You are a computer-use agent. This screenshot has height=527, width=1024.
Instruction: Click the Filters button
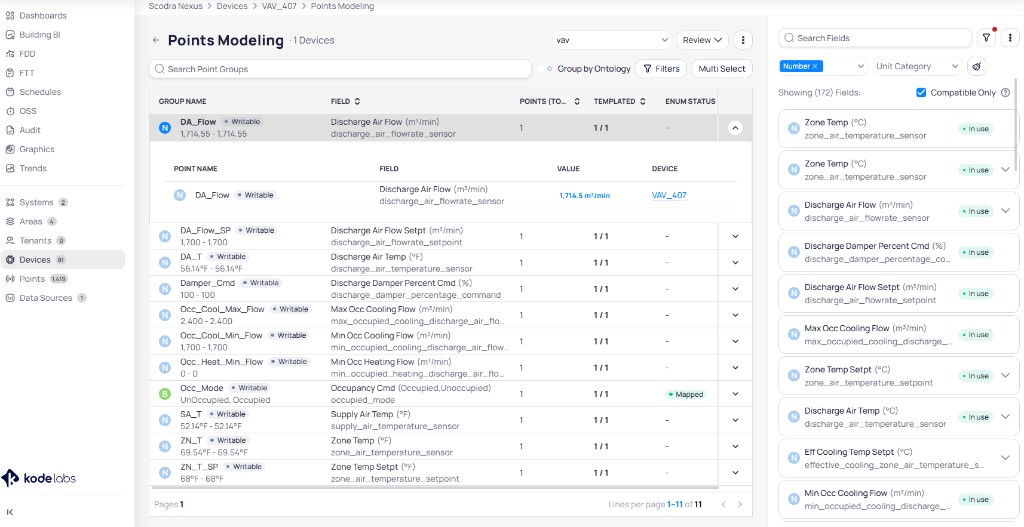661,69
